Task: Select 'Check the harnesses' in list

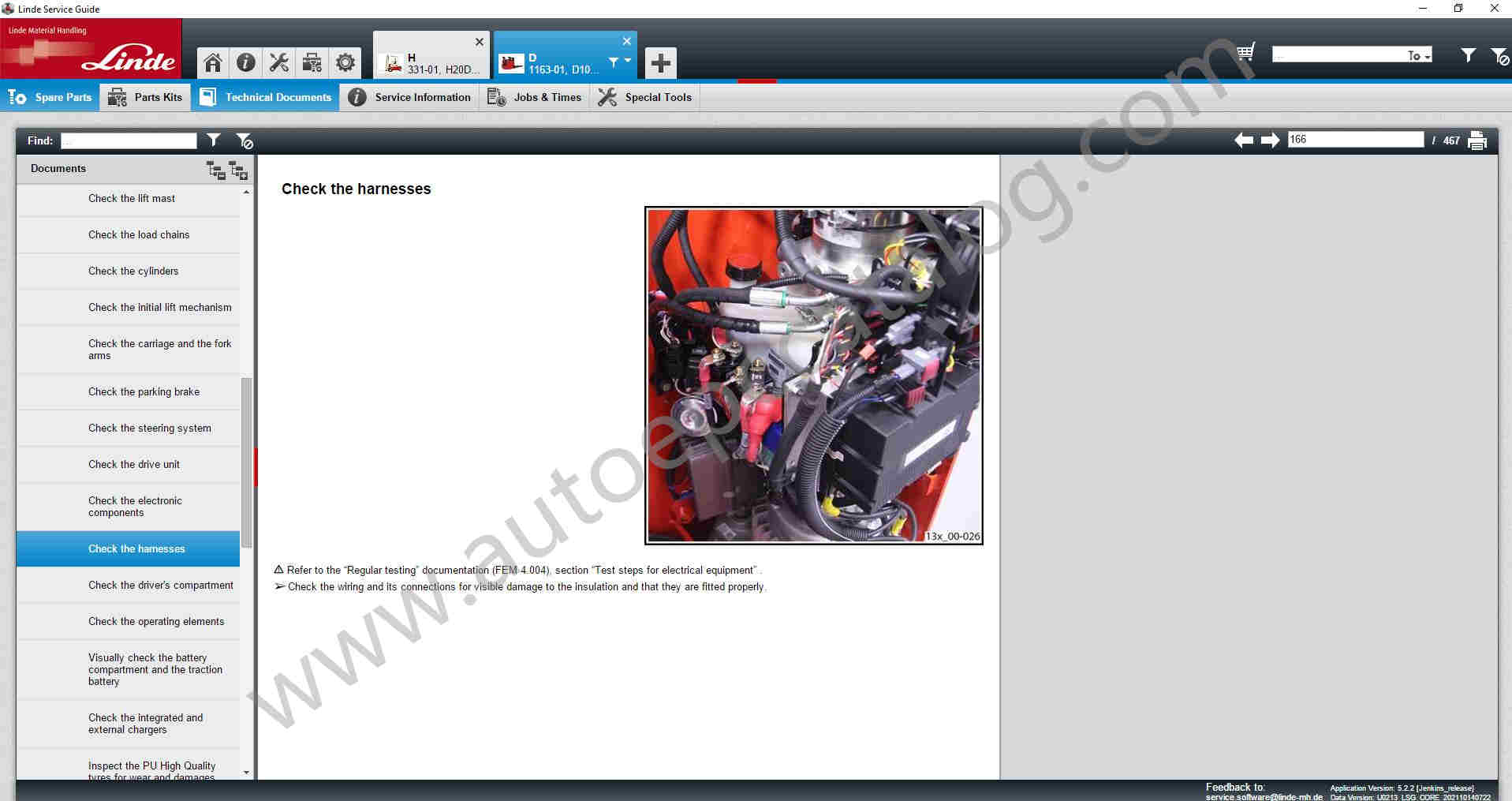Action: pyautogui.click(x=128, y=548)
